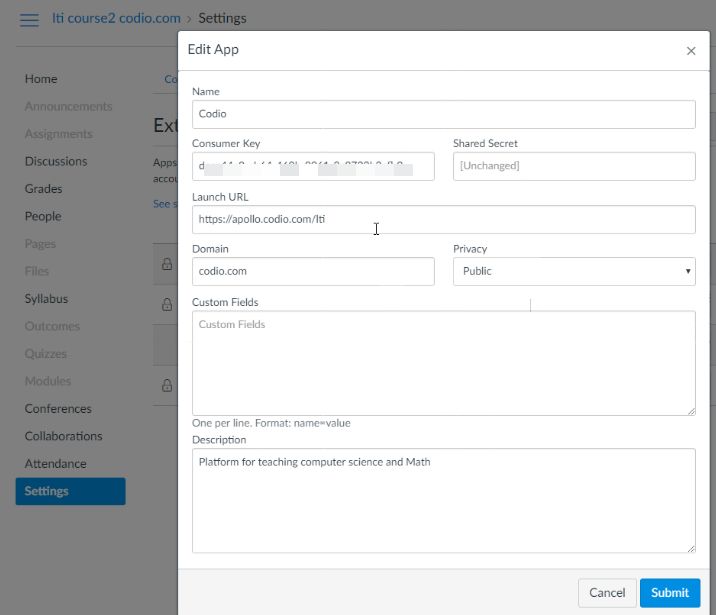716x615 pixels.
Task: Cancel editing the app
Action: coord(607,593)
